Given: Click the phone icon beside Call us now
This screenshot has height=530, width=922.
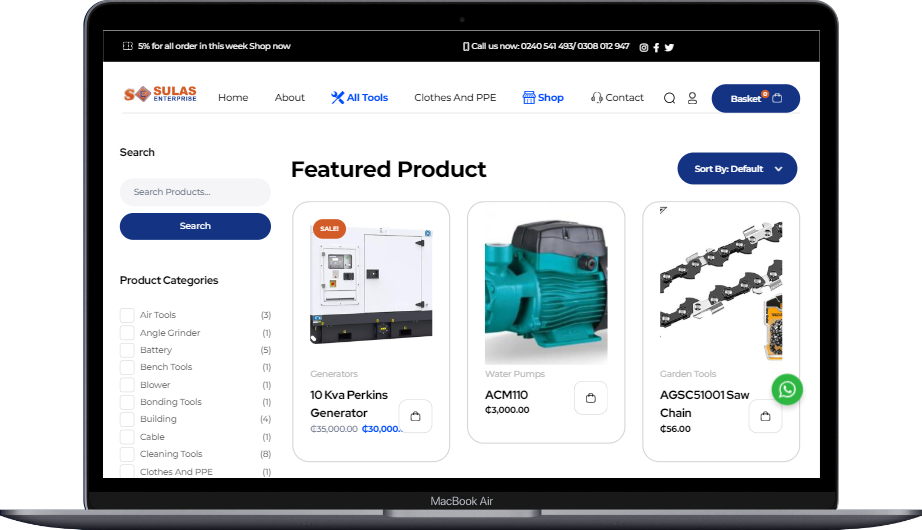Looking at the screenshot, I should pos(466,46).
